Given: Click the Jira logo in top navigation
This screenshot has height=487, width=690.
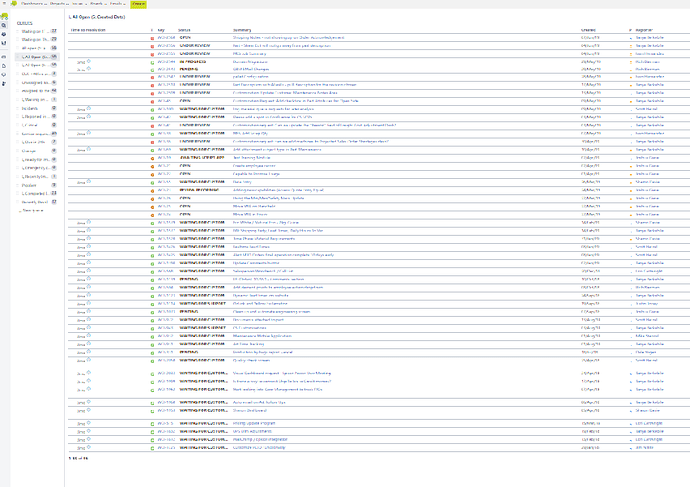Looking at the screenshot, I should pyautogui.click(x=14, y=4).
